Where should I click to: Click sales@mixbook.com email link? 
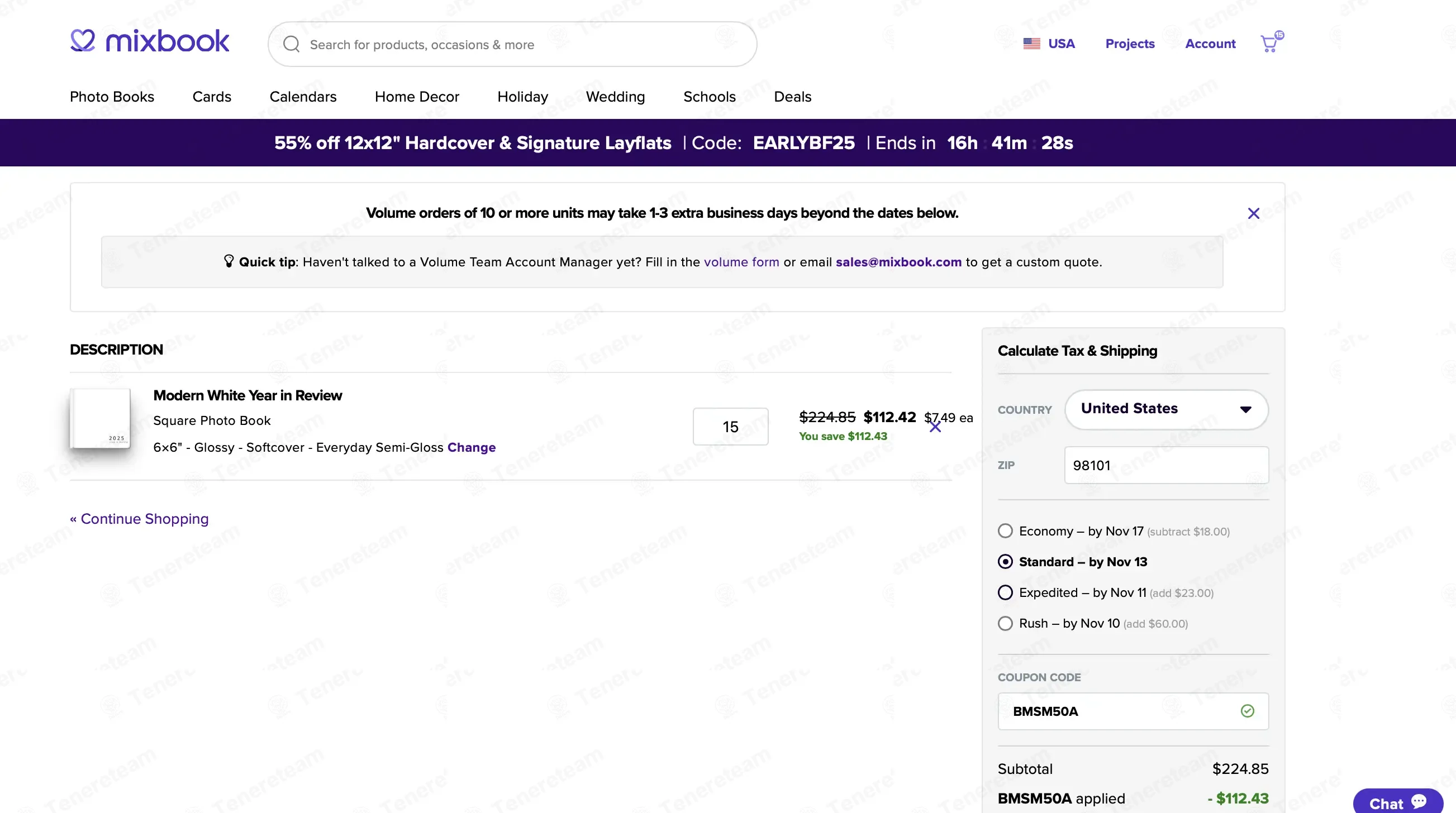click(x=899, y=262)
